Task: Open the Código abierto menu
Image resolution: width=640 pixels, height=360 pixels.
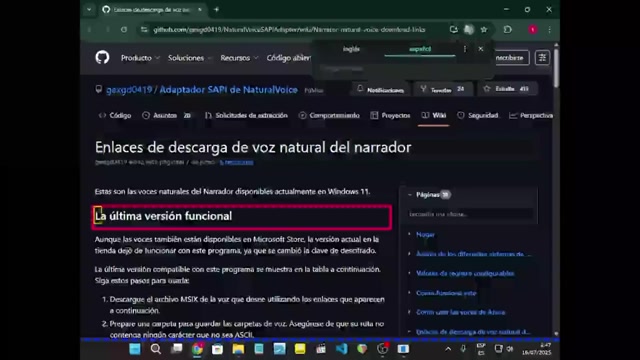Action: 289,58
